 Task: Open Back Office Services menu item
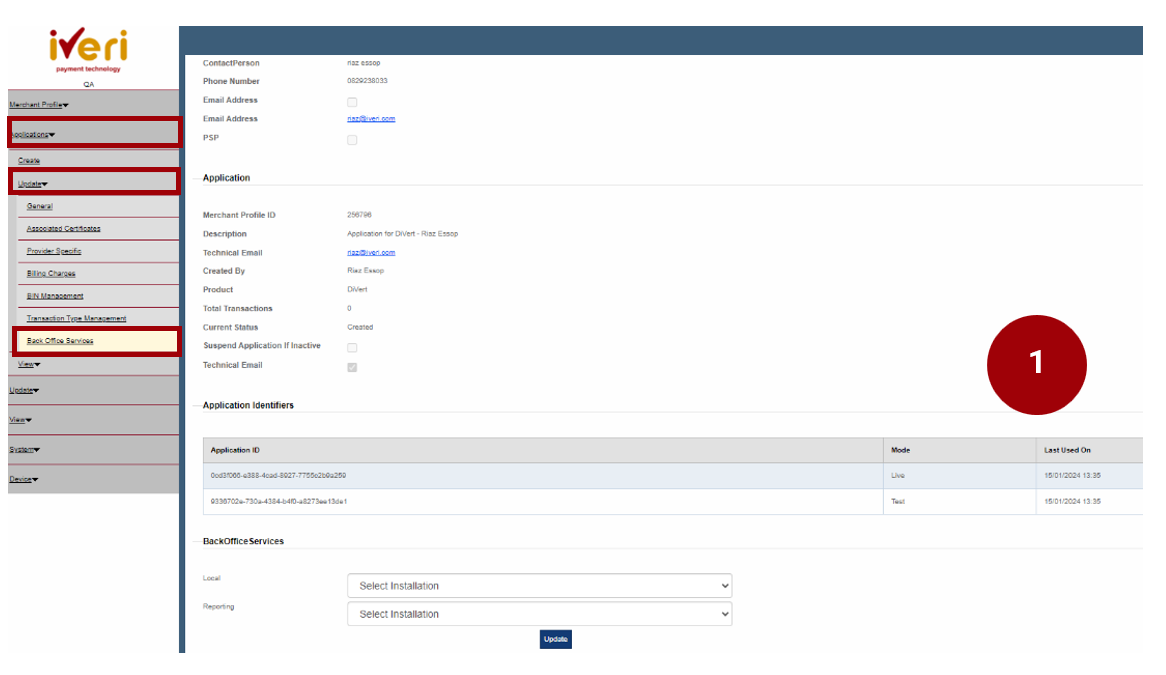tap(60, 341)
